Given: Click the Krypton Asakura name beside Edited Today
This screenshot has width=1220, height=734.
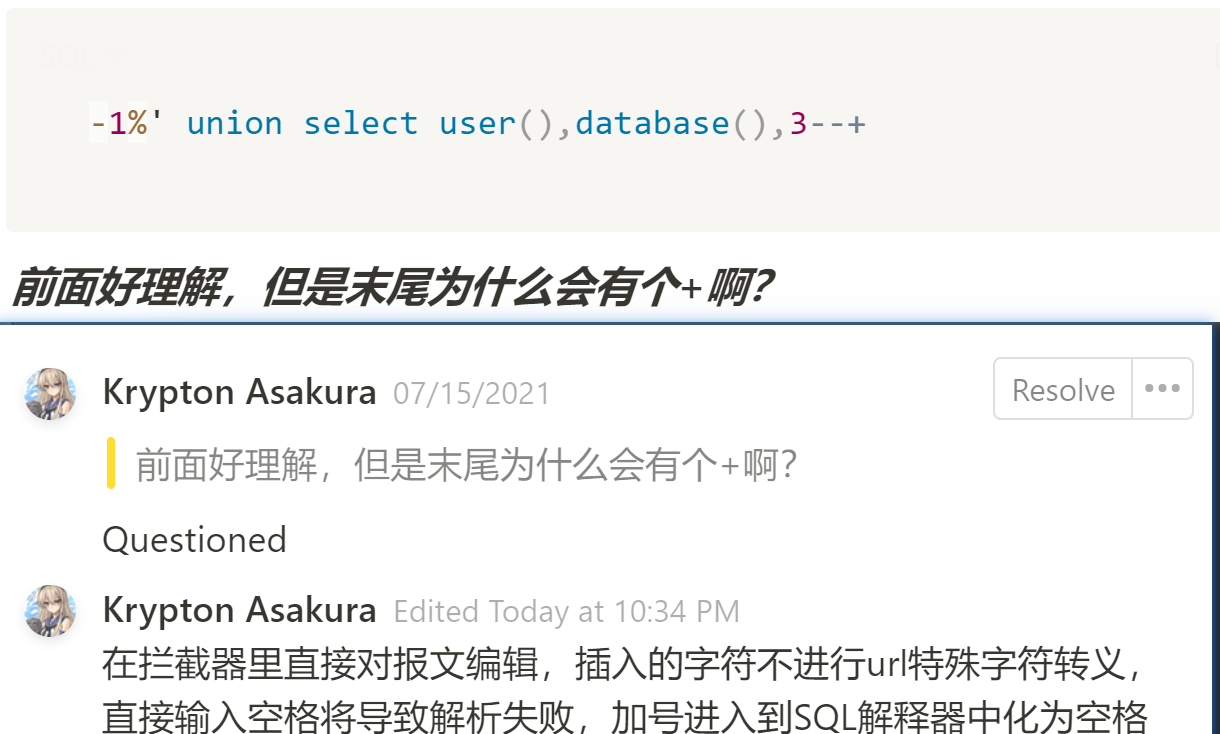Looking at the screenshot, I should point(239,610).
